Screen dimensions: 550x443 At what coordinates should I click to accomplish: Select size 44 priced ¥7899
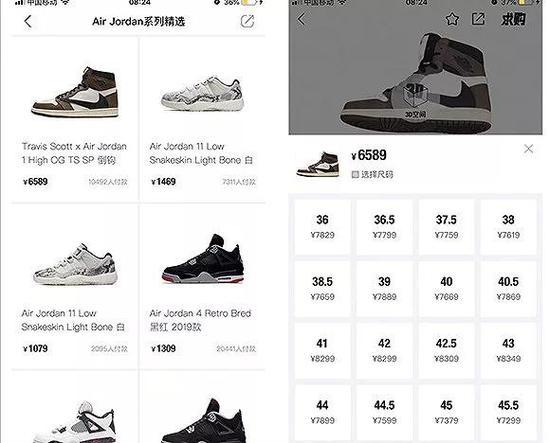322,412
